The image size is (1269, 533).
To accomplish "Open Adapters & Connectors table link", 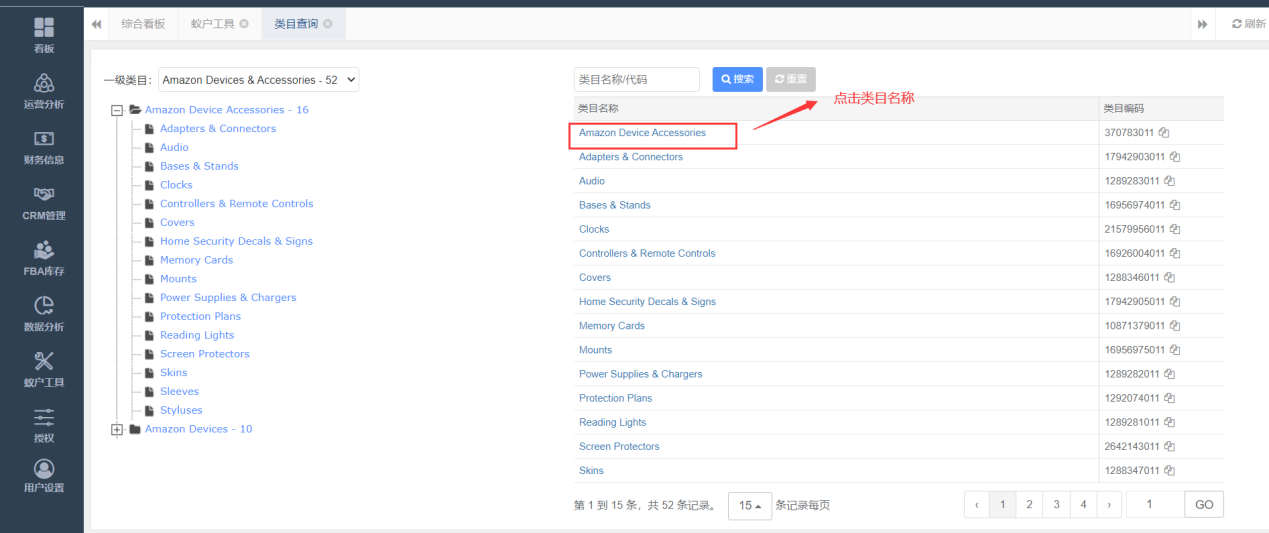I will pyautogui.click(x=631, y=157).
